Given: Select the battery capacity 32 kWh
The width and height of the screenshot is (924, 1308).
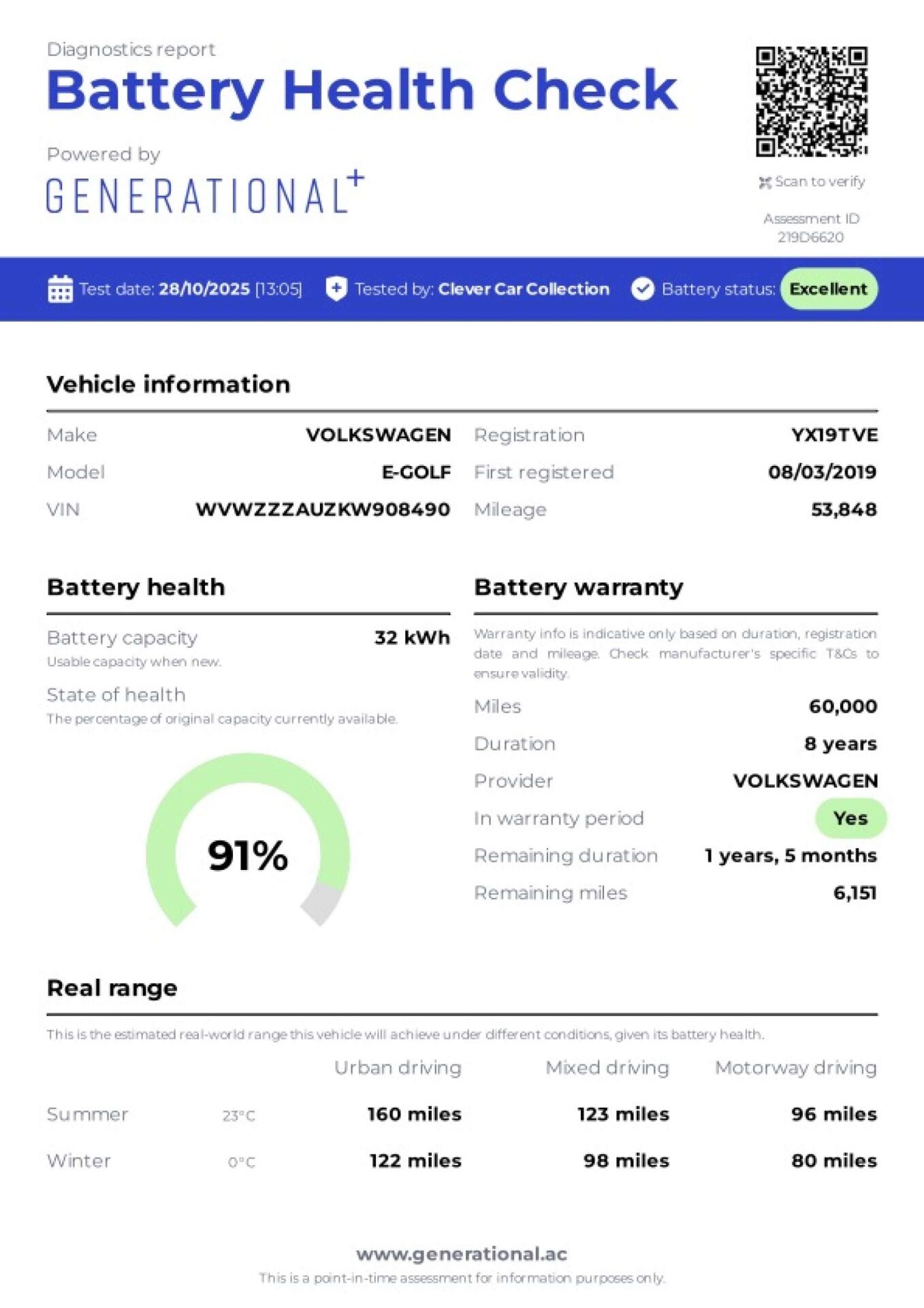Looking at the screenshot, I should 412,638.
